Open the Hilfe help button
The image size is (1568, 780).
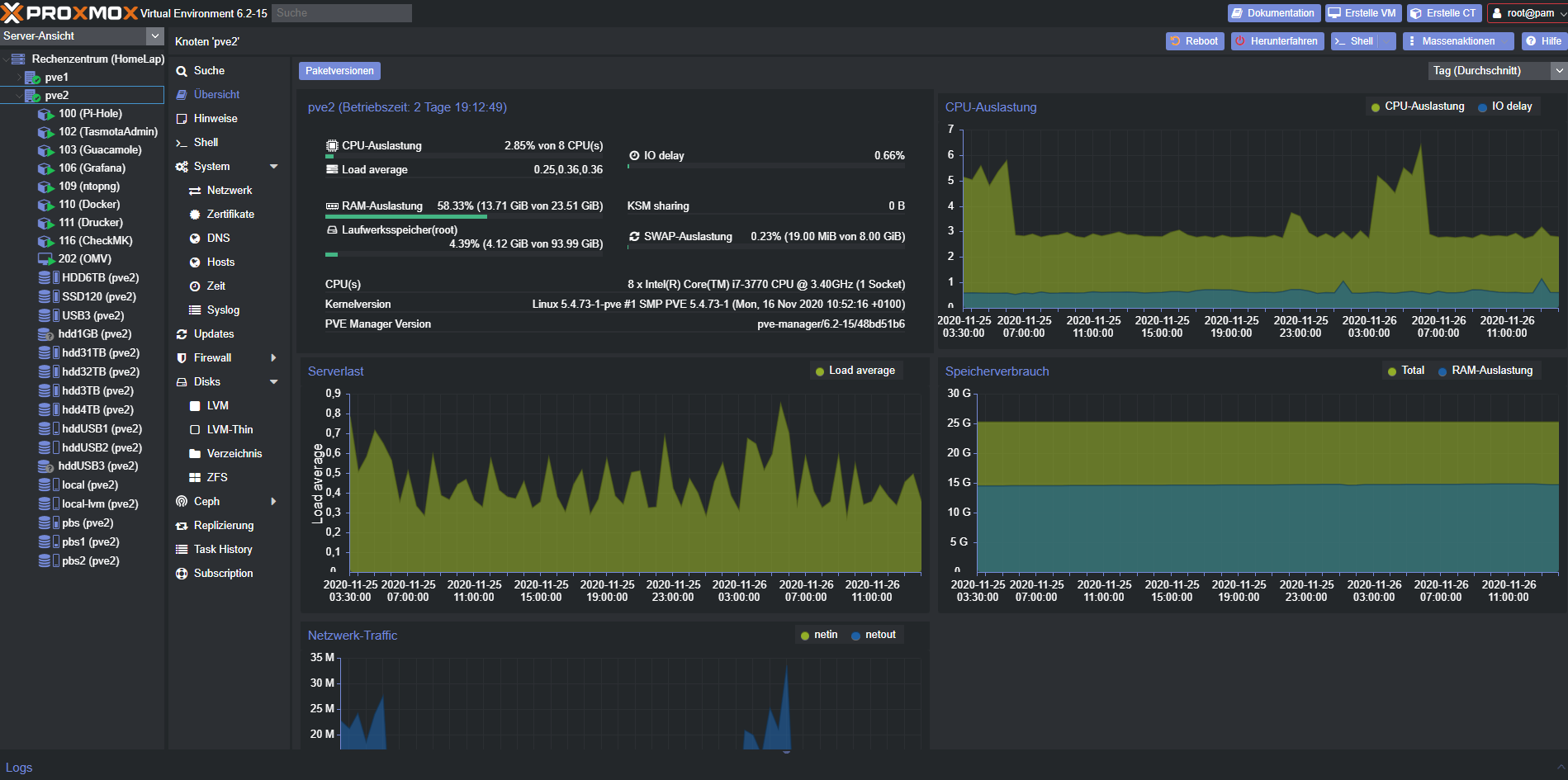pyautogui.click(x=1543, y=41)
